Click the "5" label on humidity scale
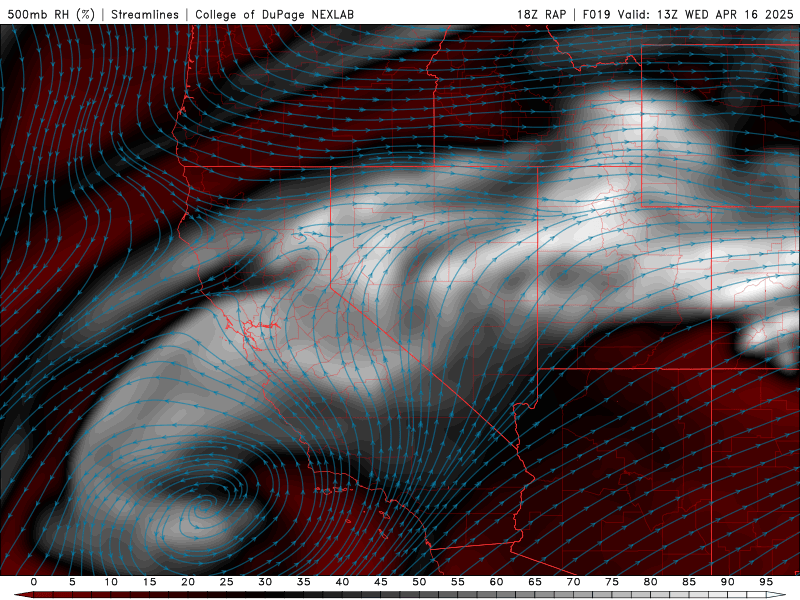800x600 pixels. (72, 582)
